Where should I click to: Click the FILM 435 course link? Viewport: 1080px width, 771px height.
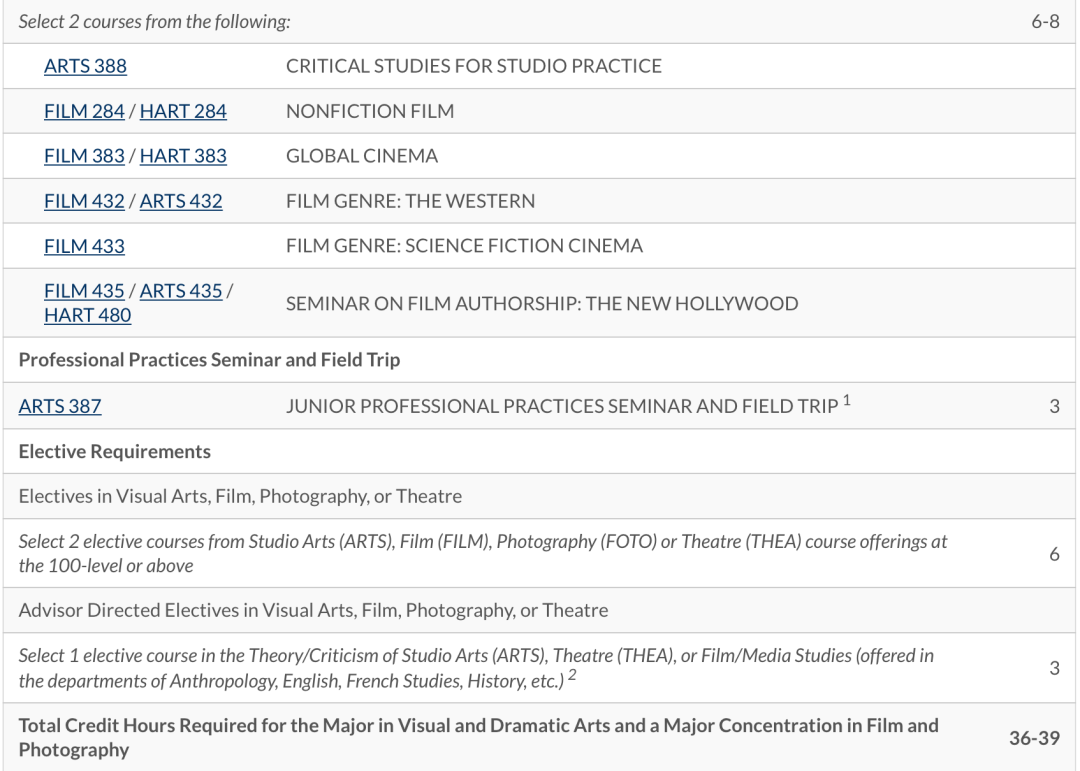84,291
